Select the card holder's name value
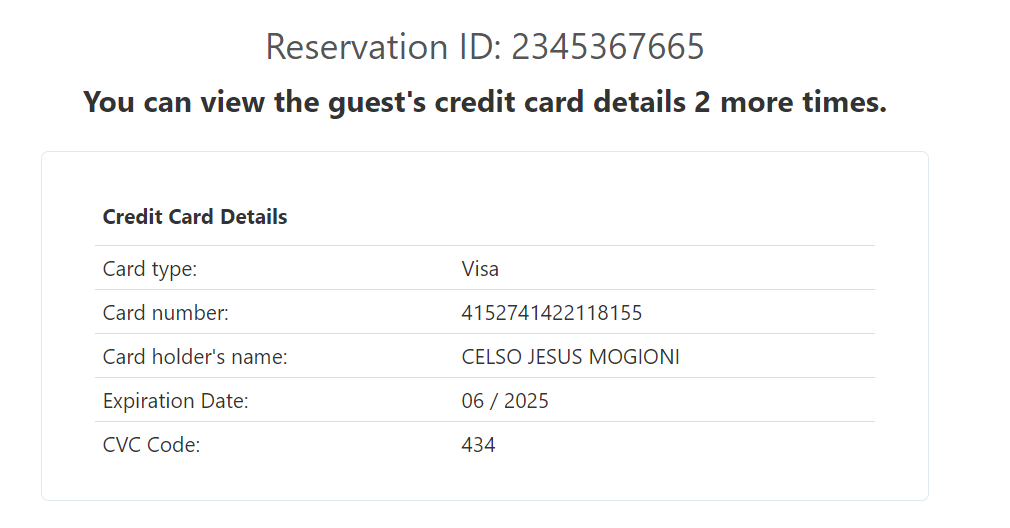 click(570, 357)
